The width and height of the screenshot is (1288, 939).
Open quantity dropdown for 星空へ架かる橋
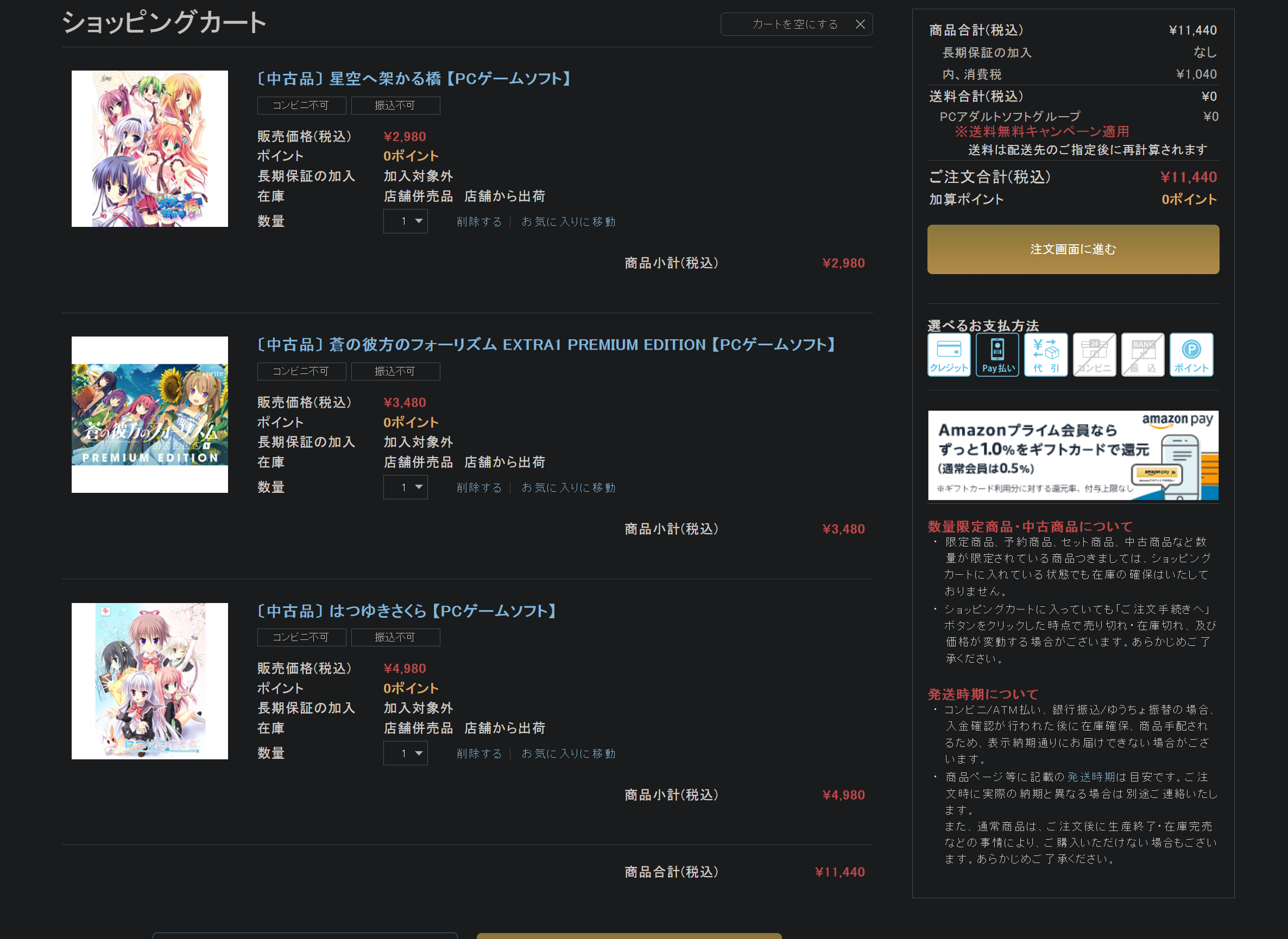point(406,221)
